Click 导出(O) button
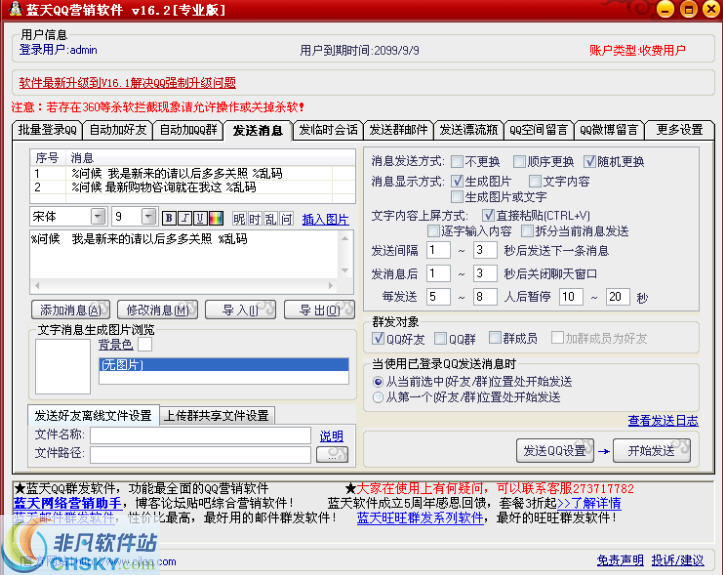Screen dimensions: 723x575 [320, 310]
